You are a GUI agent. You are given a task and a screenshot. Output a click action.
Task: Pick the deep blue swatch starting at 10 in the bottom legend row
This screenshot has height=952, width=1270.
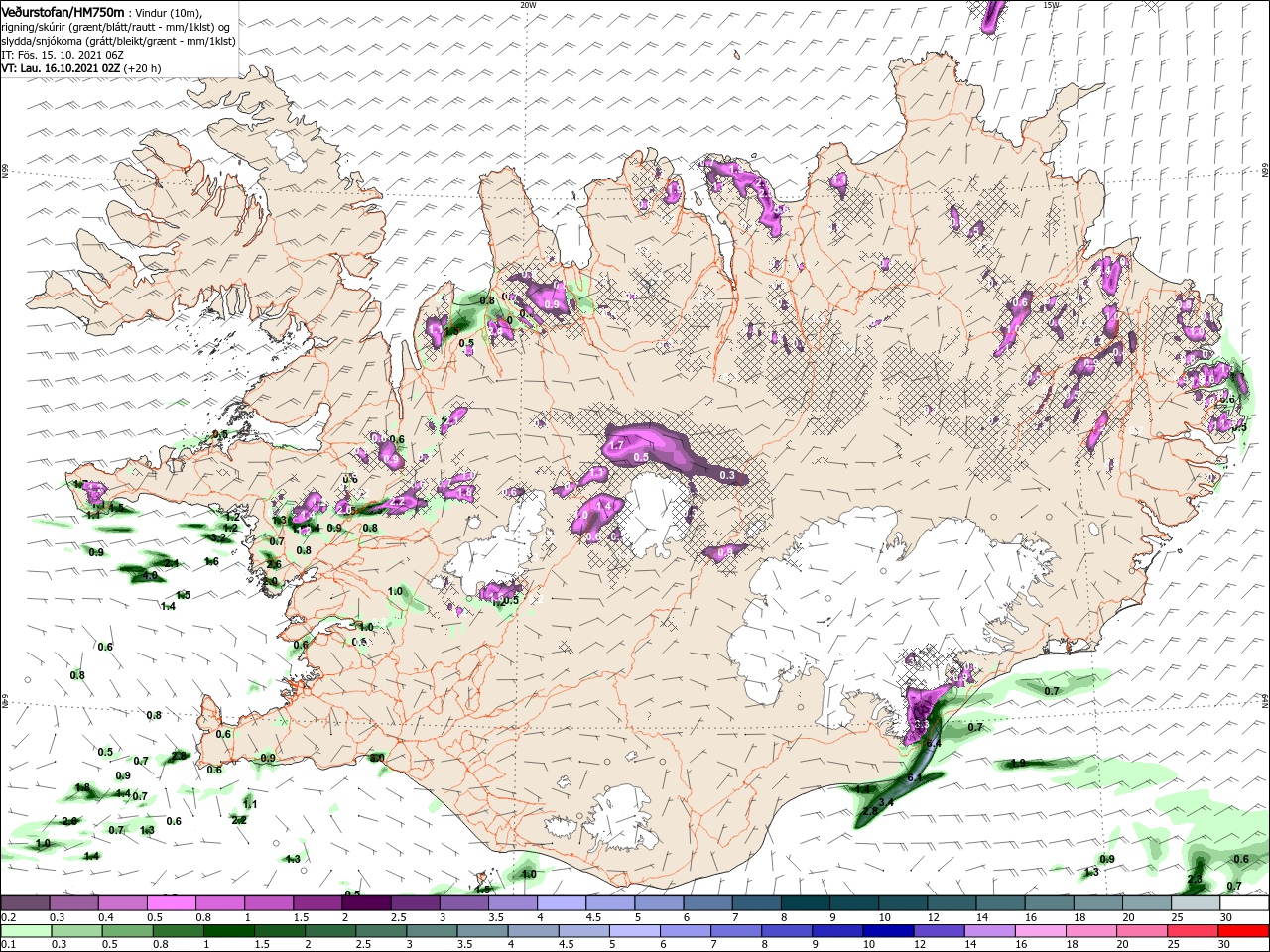886,931
